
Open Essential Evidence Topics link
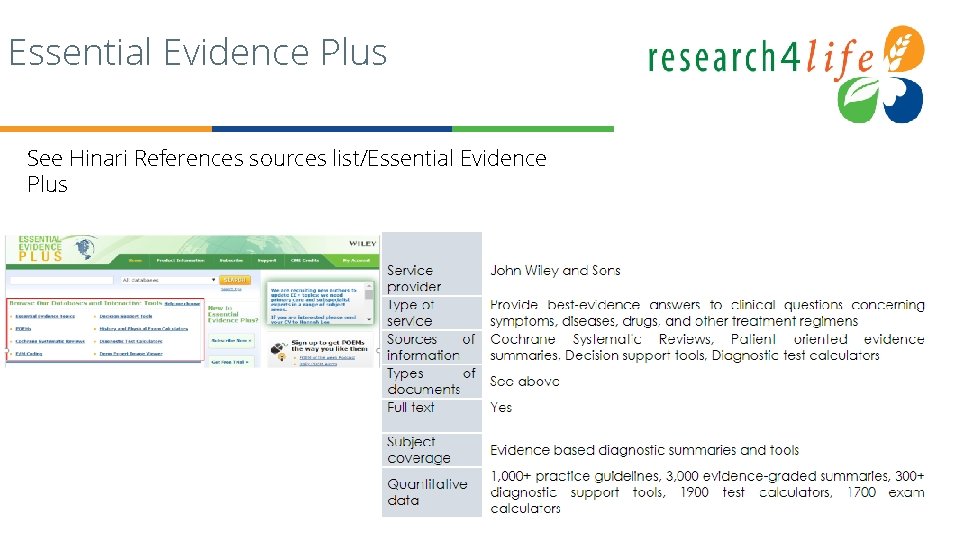[x=45, y=317]
